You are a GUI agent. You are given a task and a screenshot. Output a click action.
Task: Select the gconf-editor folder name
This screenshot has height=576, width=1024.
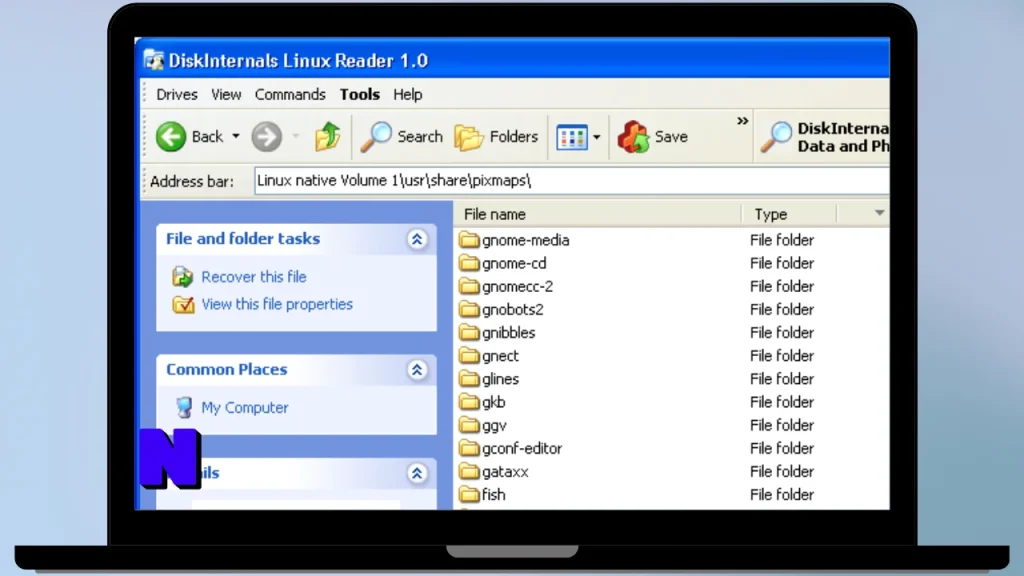[x=522, y=449]
